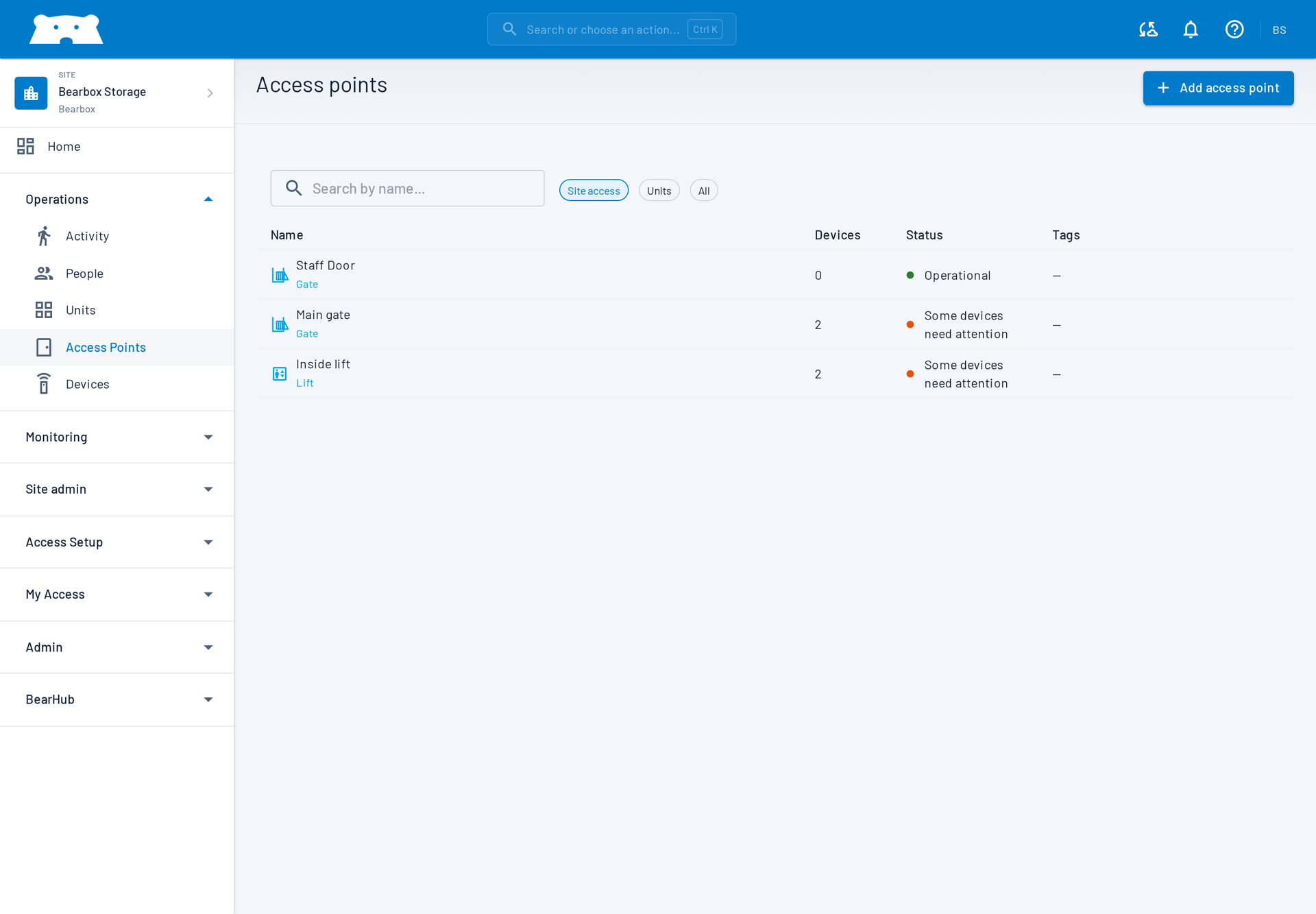This screenshot has height=914, width=1316.
Task: Click the Home dashboard icon
Action: point(25,146)
